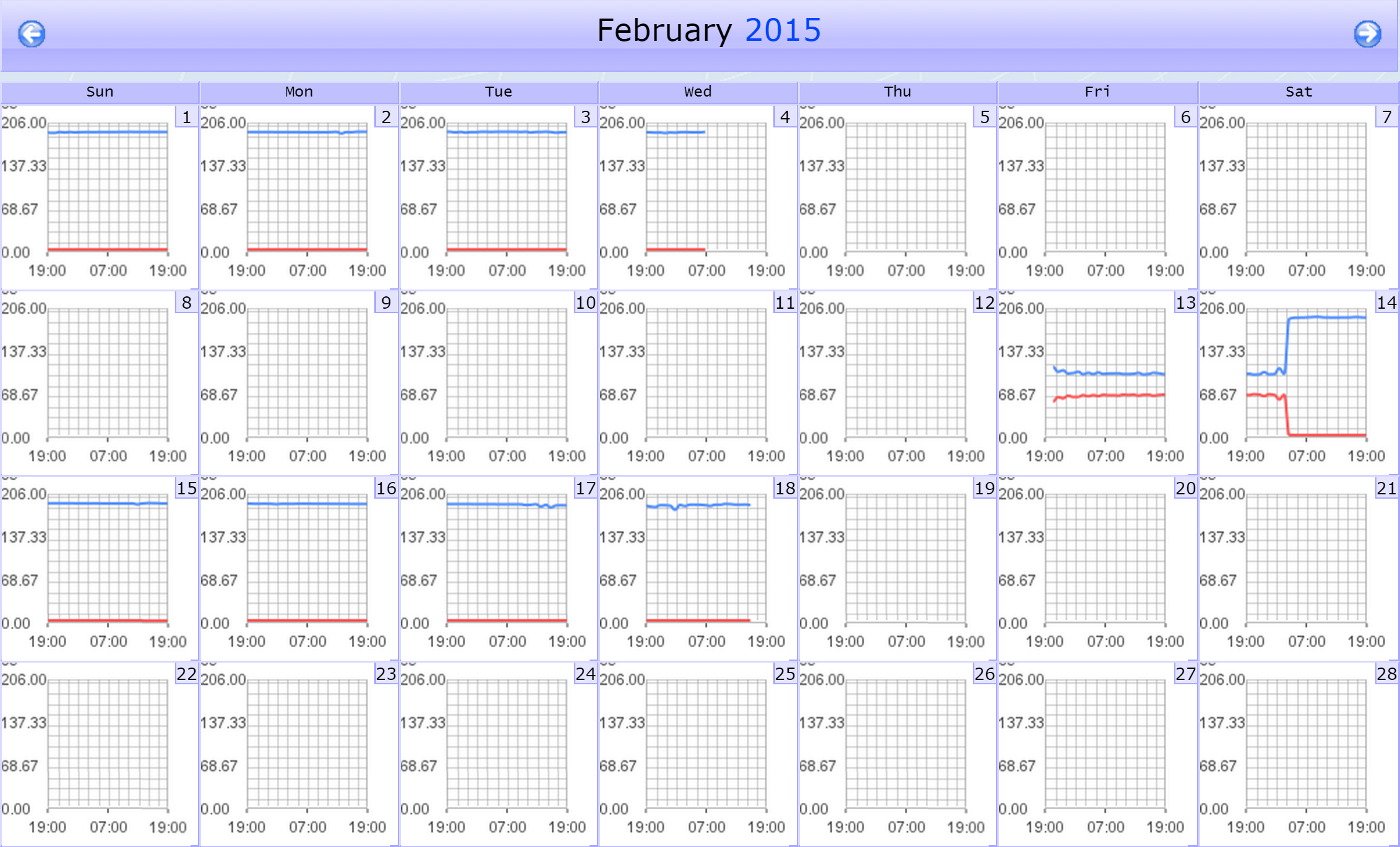Open day 8 date number

pyautogui.click(x=187, y=303)
